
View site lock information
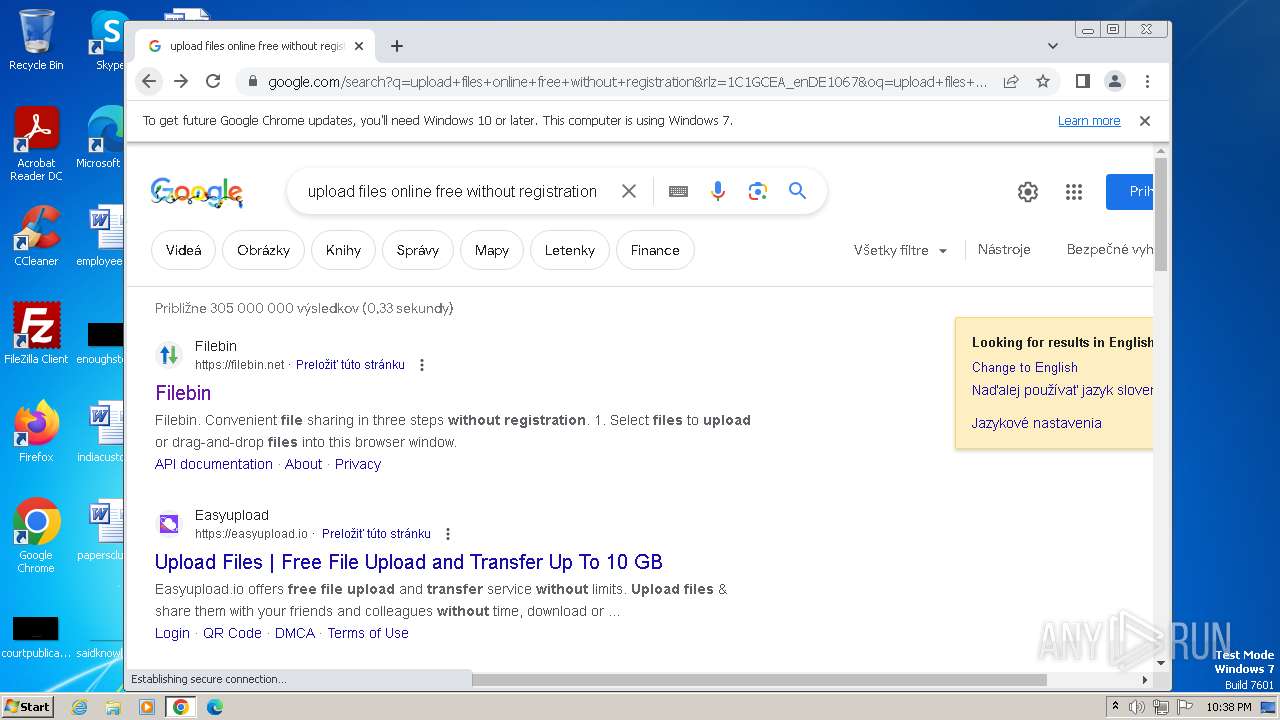coord(253,82)
